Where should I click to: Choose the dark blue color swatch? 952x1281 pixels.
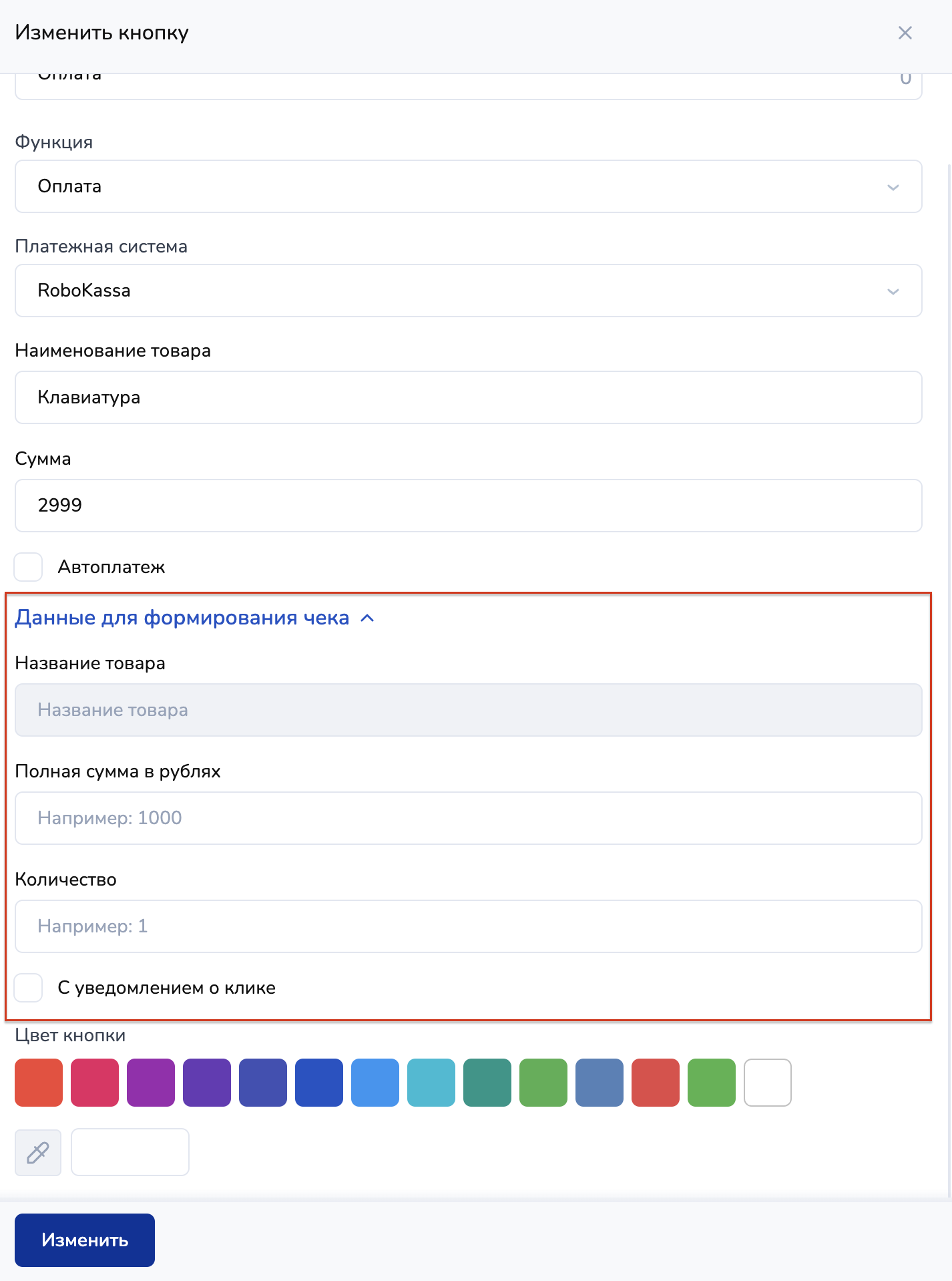point(319,1083)
